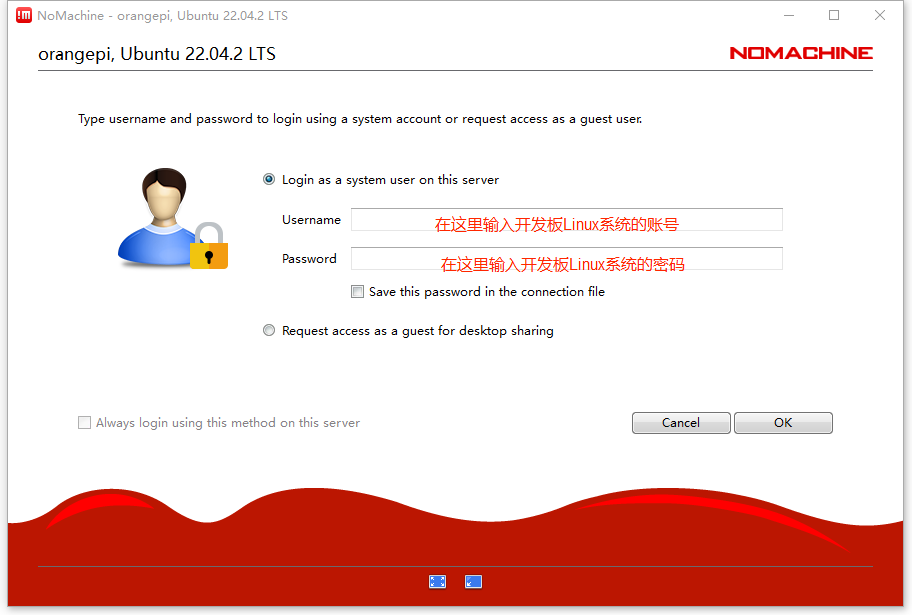Viewport: 912px width, 615px height.
Task: Click the Username label
Action: [x=311, y=219]
